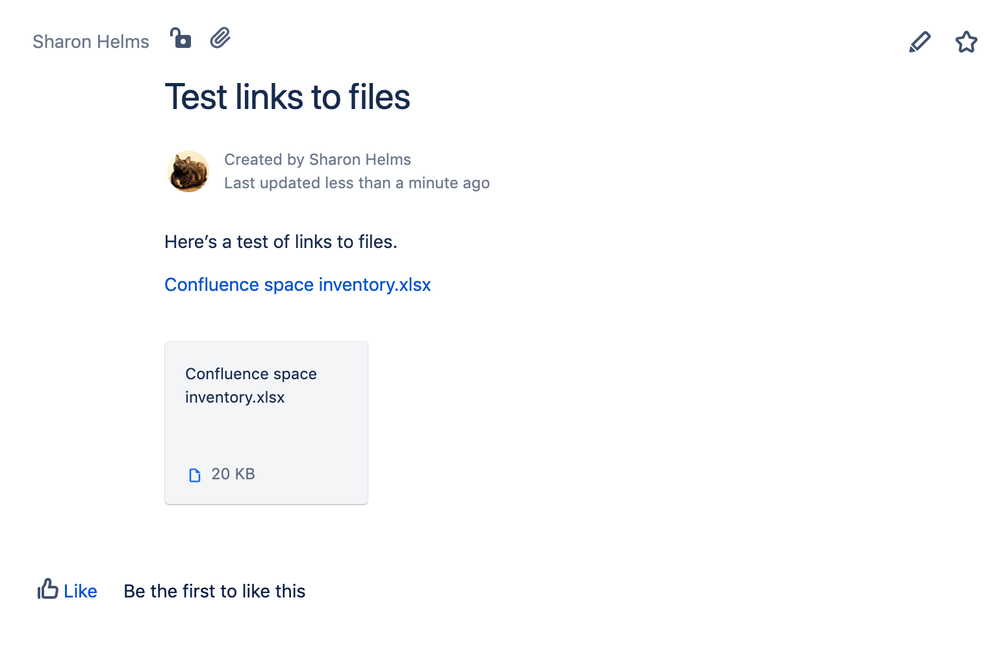The image size is (999, 661).
Task: Select the unlocked padlock icon in the header
Action: click(180, 38)
